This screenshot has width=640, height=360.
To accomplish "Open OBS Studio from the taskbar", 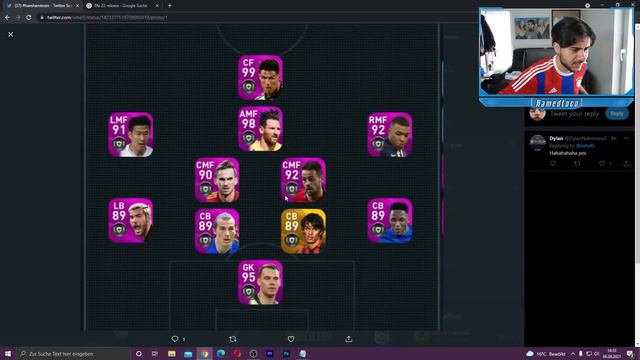I will (x=253, y=353).
